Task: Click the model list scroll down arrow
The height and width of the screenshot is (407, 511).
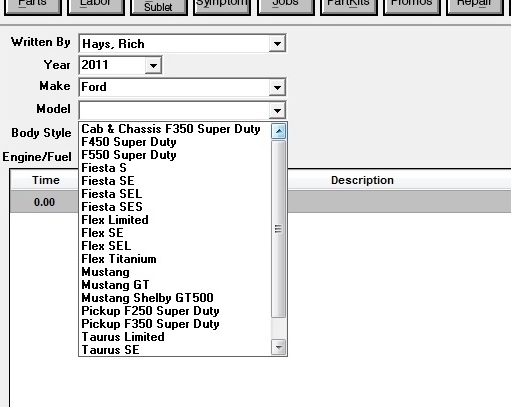Action: point(279,347)
